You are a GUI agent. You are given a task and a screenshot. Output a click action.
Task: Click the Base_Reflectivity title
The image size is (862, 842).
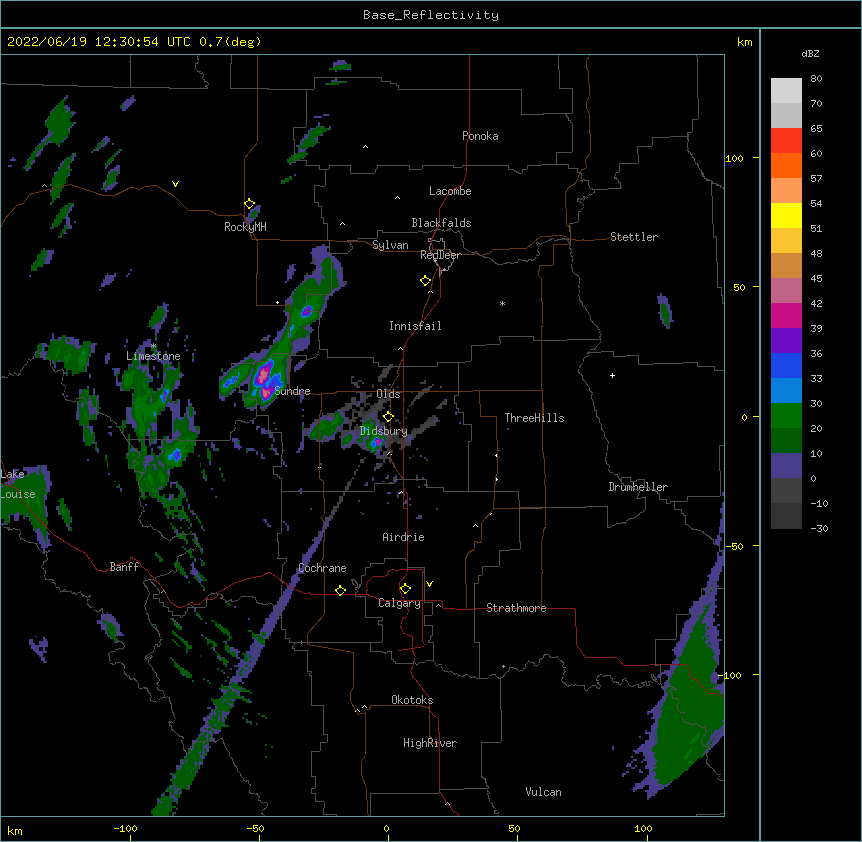pyautogui.click(x=431, y=15)
